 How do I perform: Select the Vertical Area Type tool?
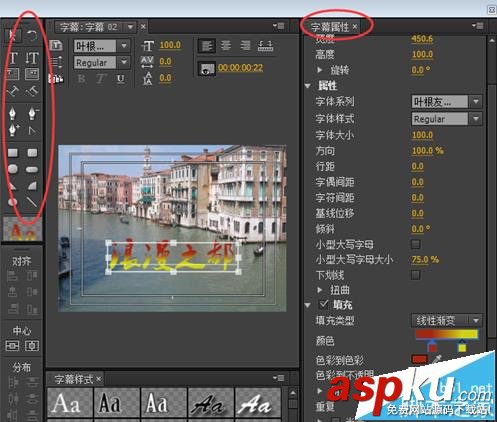[x=32, y=74]
